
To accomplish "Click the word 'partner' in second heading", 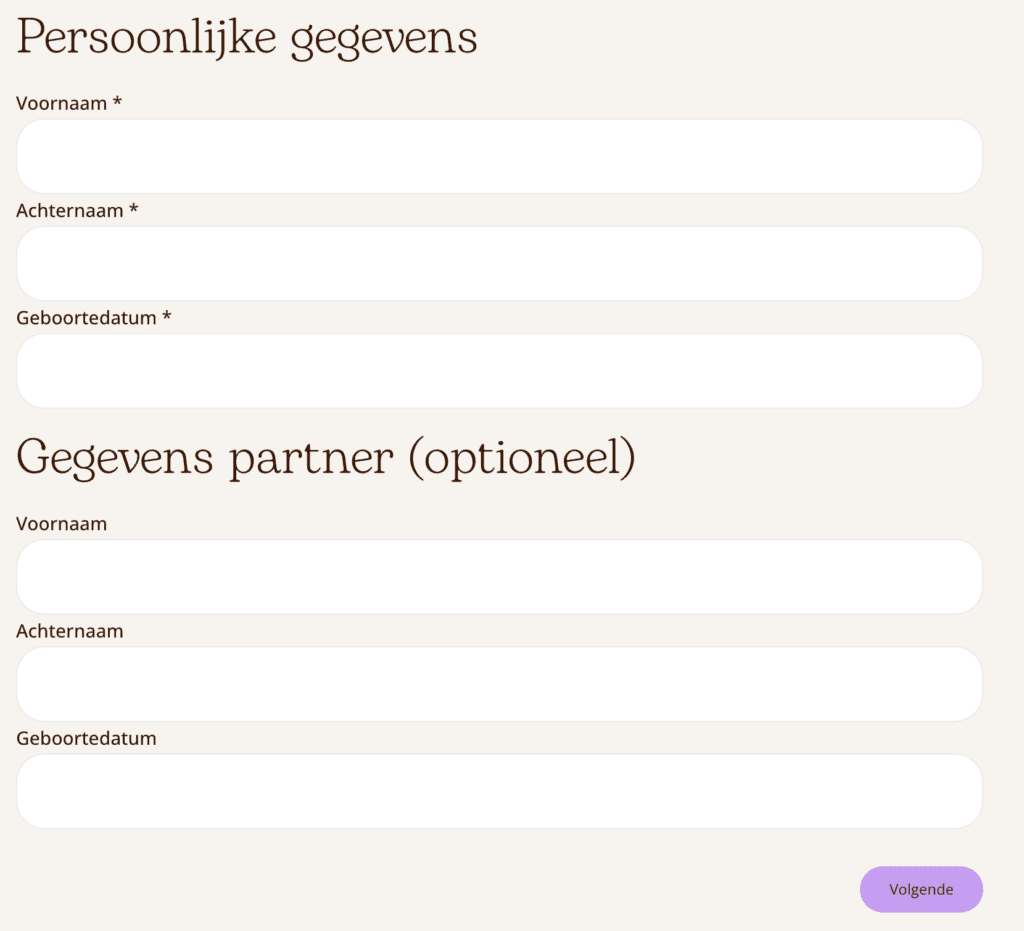I will [311, 458].
